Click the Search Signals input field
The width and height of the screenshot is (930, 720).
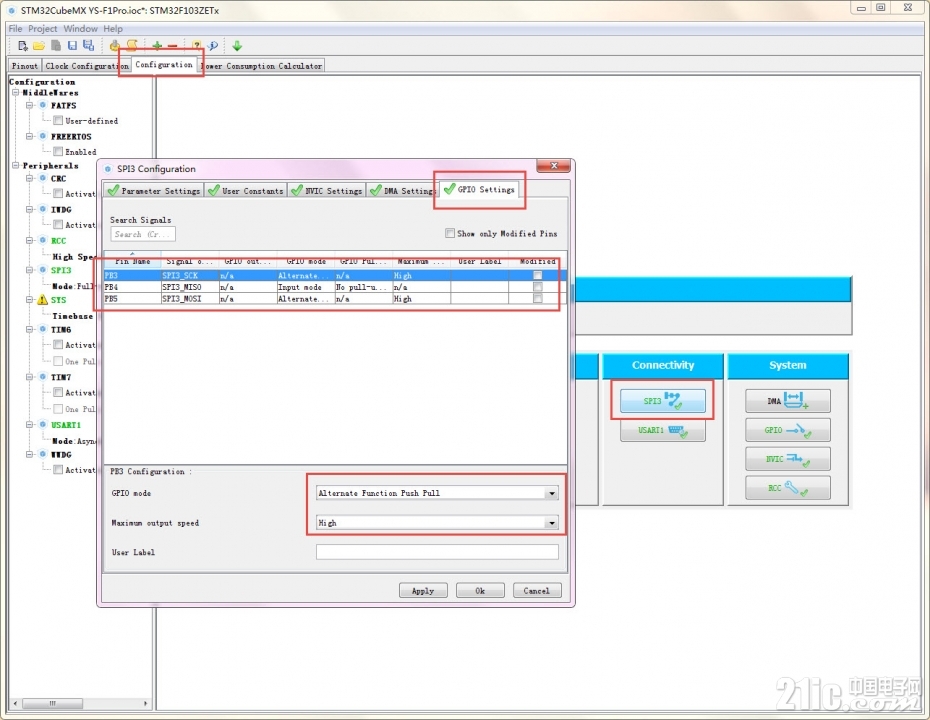(143, 234)
